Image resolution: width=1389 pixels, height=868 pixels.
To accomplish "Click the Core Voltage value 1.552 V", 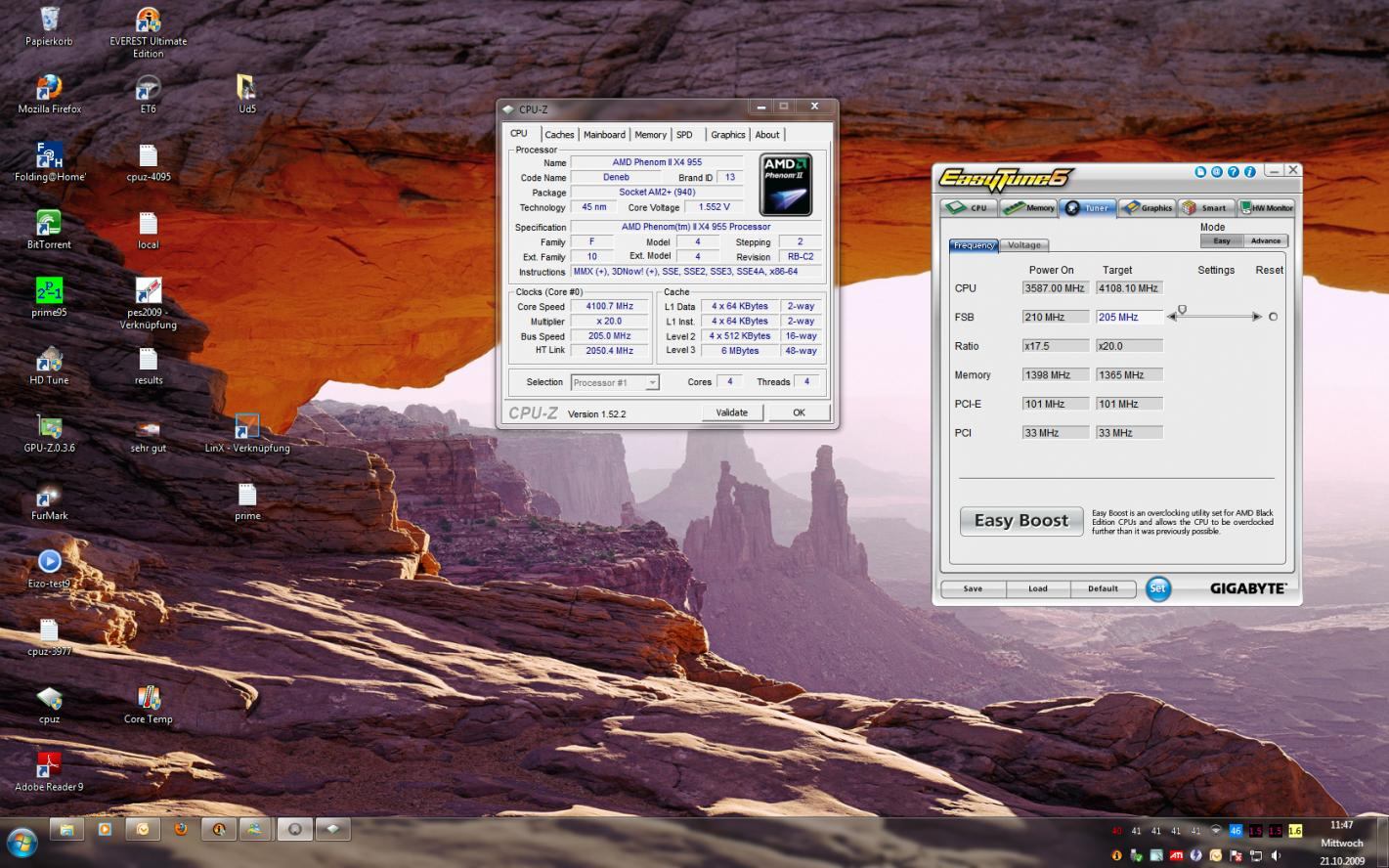I will pos(714,207).
